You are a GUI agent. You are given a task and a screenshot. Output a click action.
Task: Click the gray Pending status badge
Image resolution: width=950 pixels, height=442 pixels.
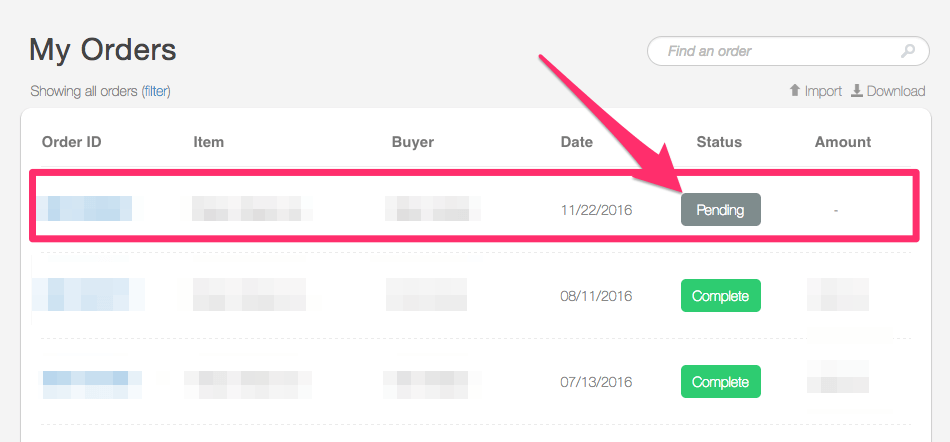pyautogui.click(x=720, y=210)
